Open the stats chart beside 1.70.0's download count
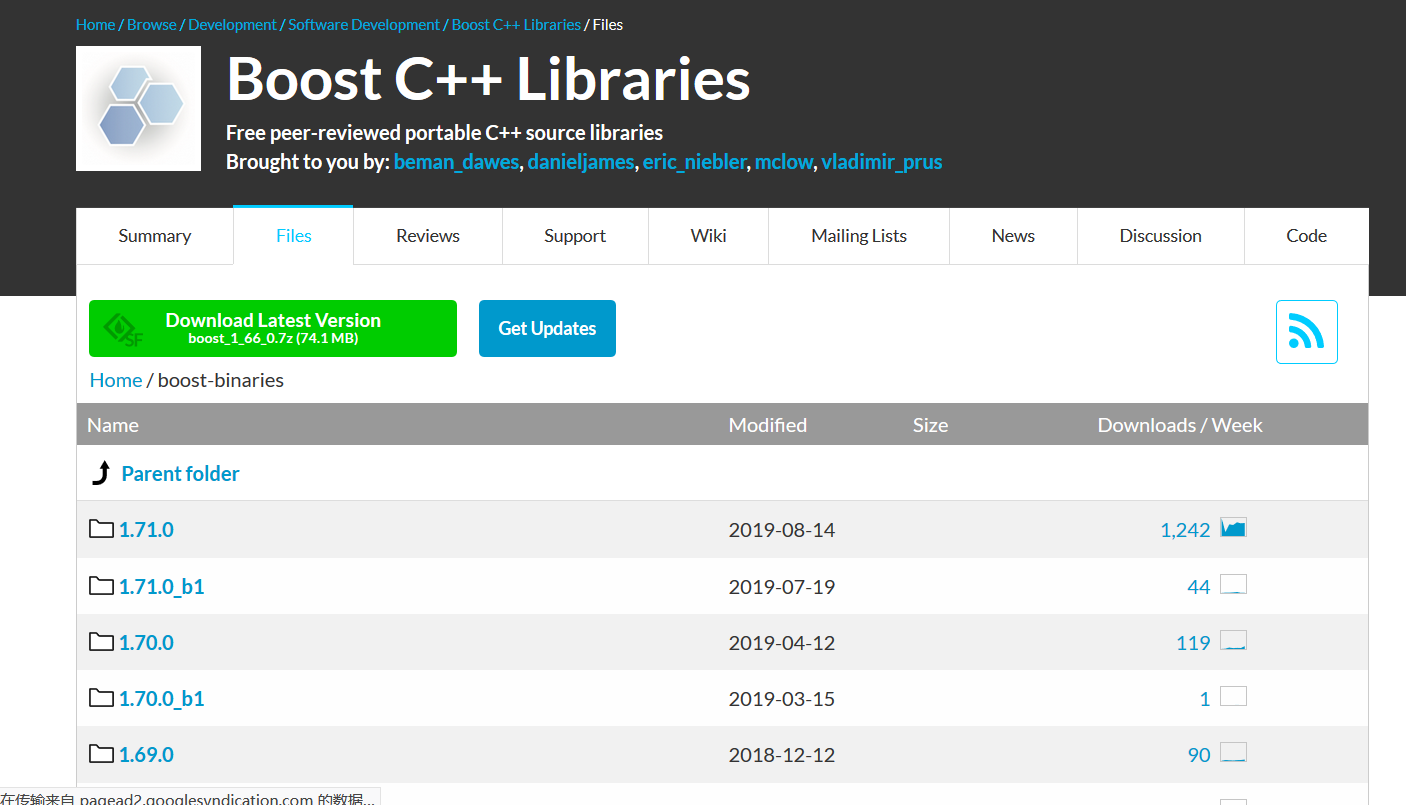 point(1233,640)
